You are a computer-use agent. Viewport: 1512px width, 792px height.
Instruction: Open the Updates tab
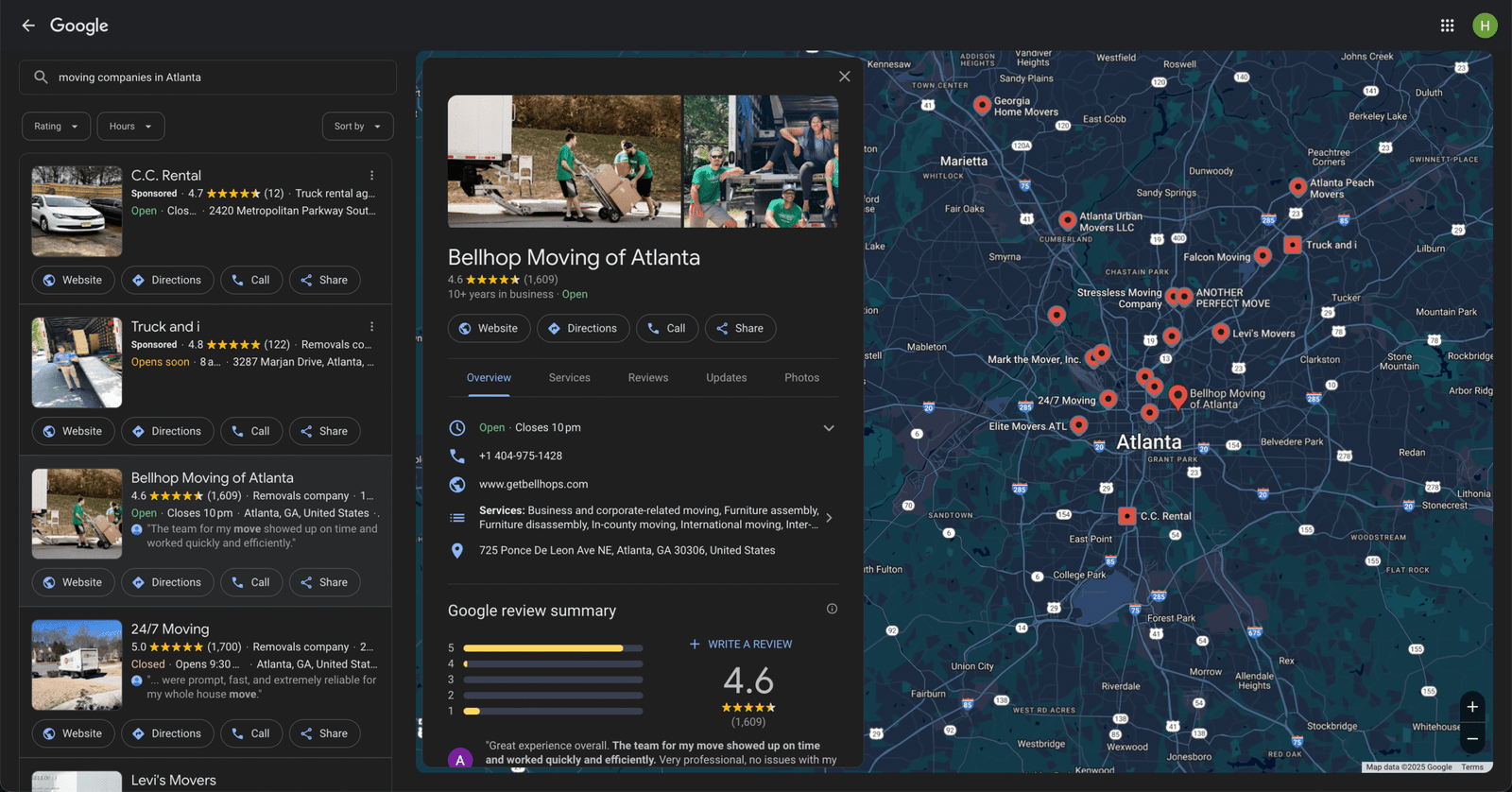[x=727, y=378]
